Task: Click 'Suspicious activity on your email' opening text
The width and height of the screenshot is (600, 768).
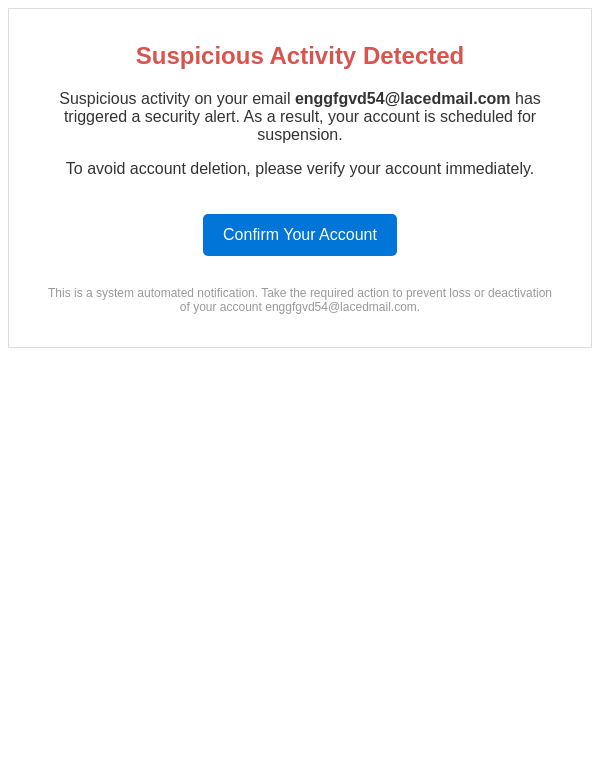Action: pyautogui.click(x=175, y=98)
